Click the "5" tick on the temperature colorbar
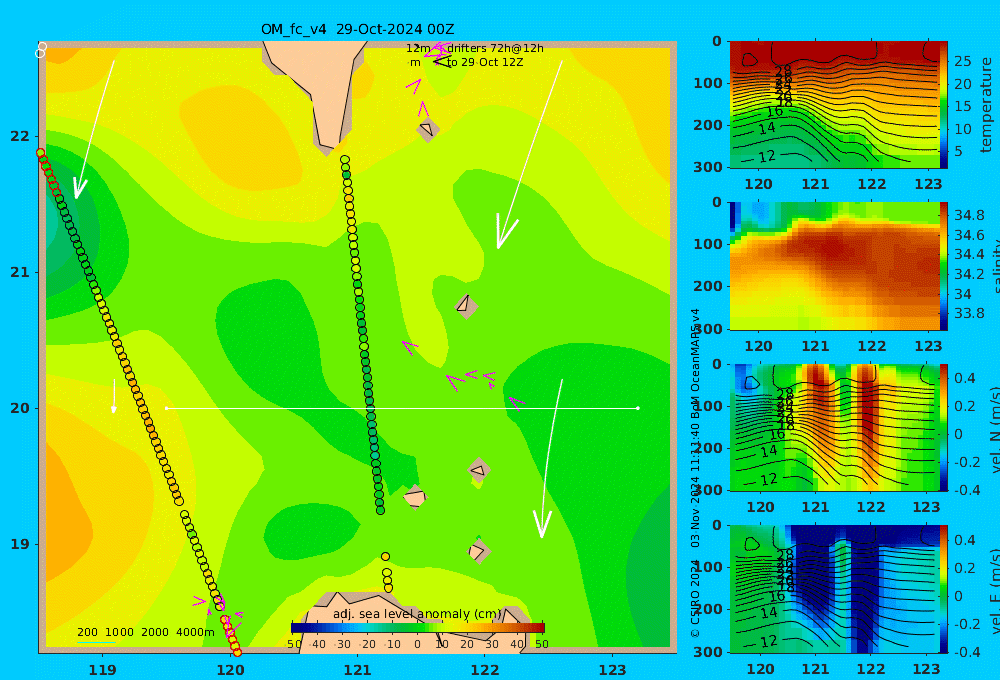The image size is (1000, 680). point(959,152)
